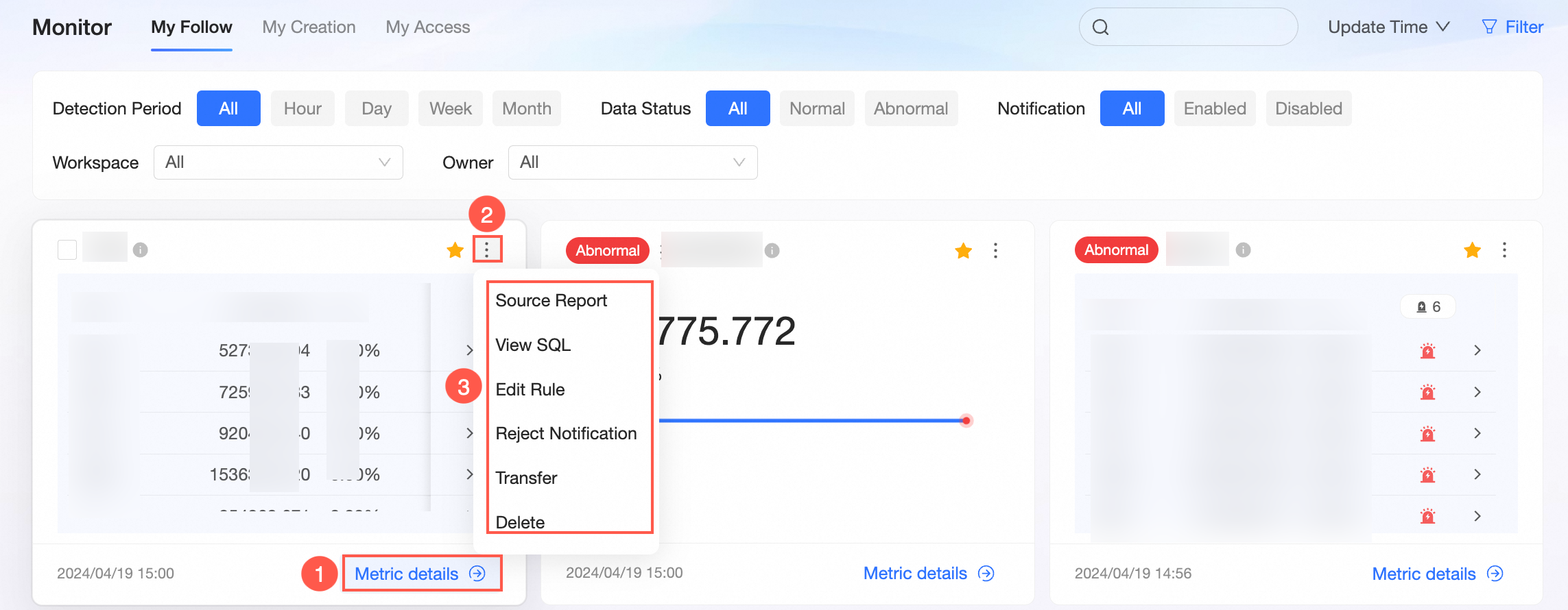
Task: Expand first alarm row chevron in third card
Action: [x=1477, y=350]
